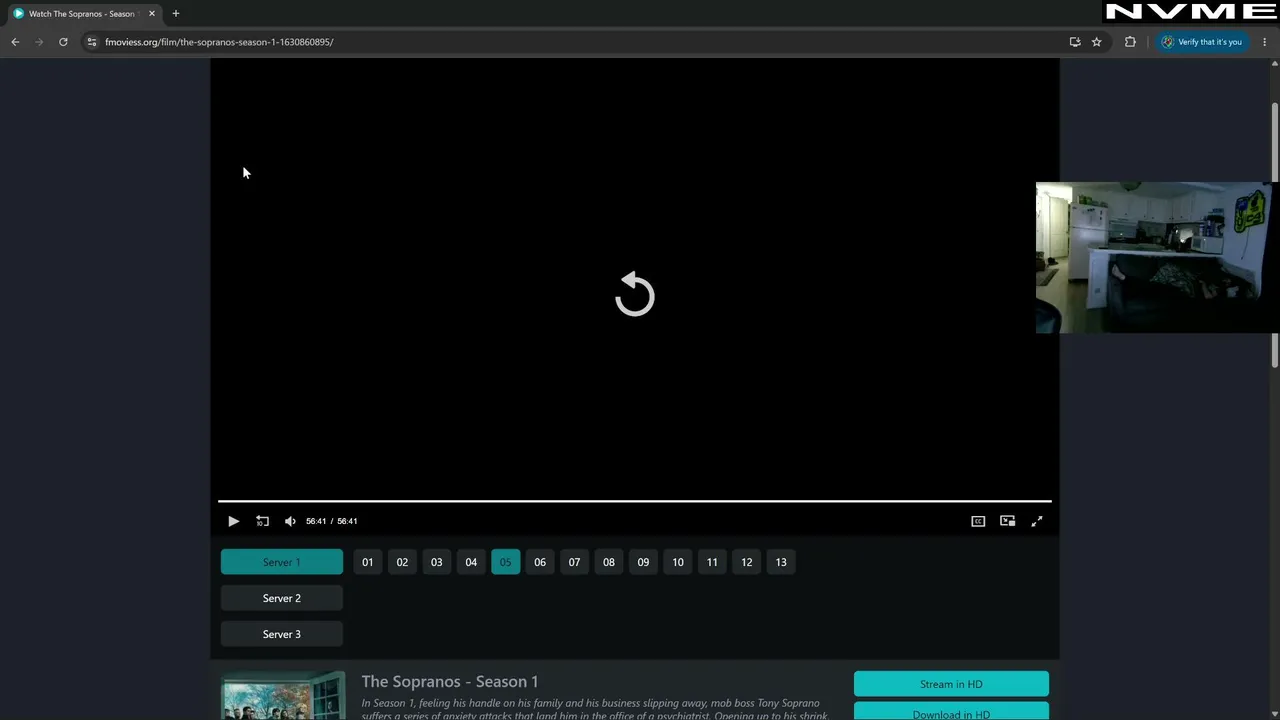Open episode 02
1280x720 pixels.
pos(402,562)
